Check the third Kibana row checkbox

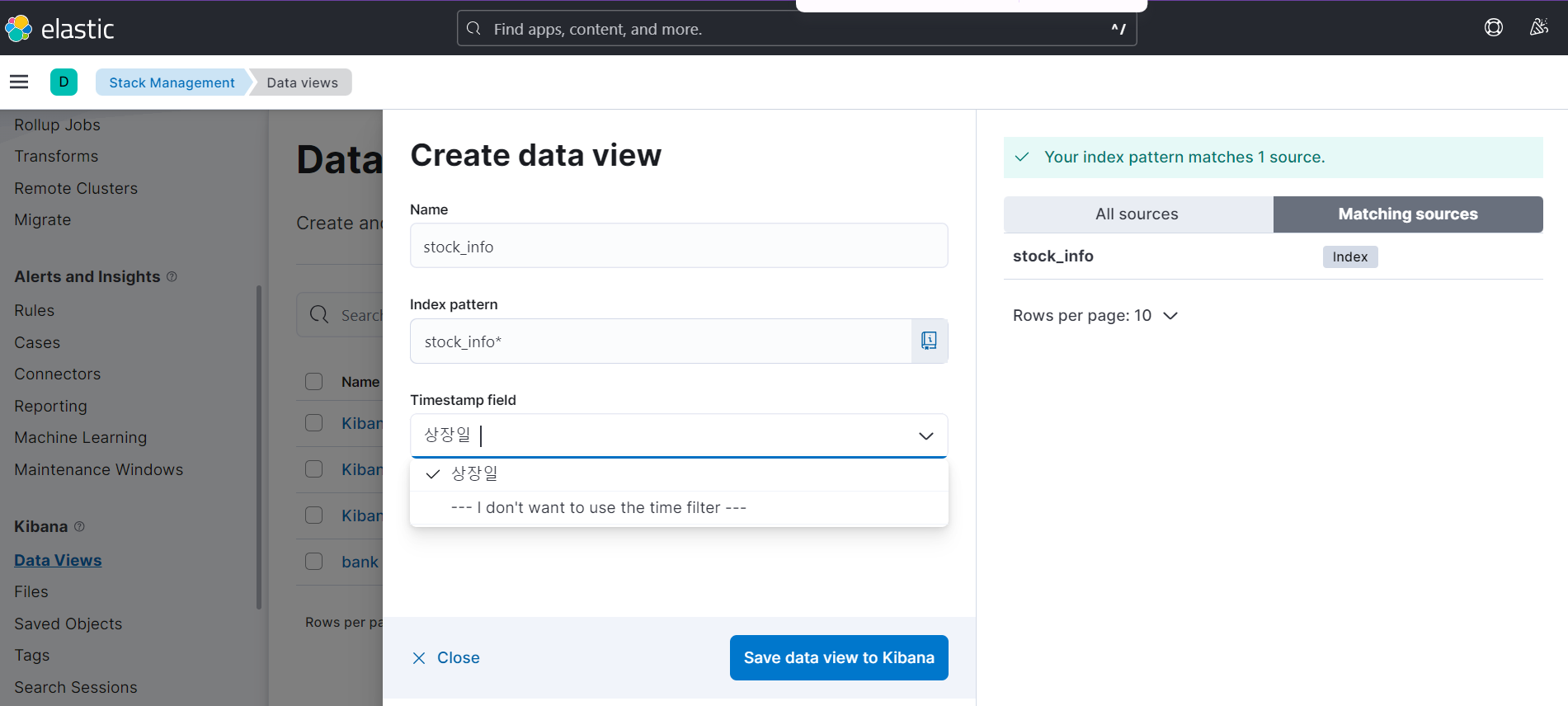(313, 515)
